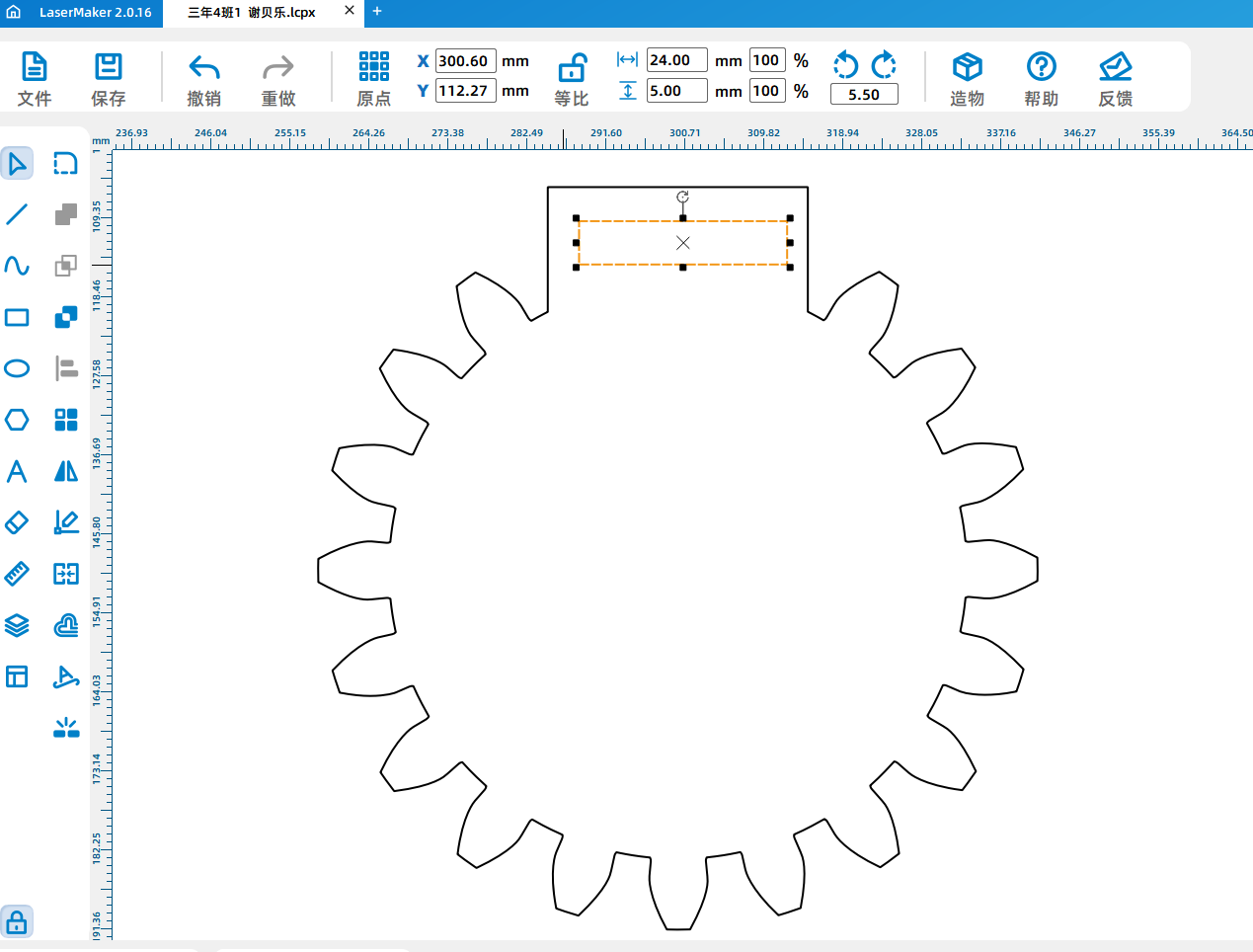
Task: Select the line drawing tool
Action: (x=17, y=214)
